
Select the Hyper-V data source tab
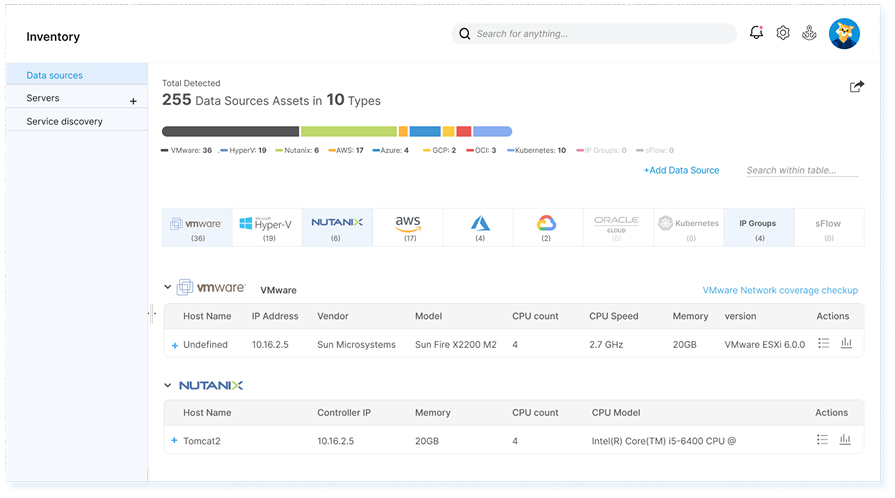click(x=267, y=226)
